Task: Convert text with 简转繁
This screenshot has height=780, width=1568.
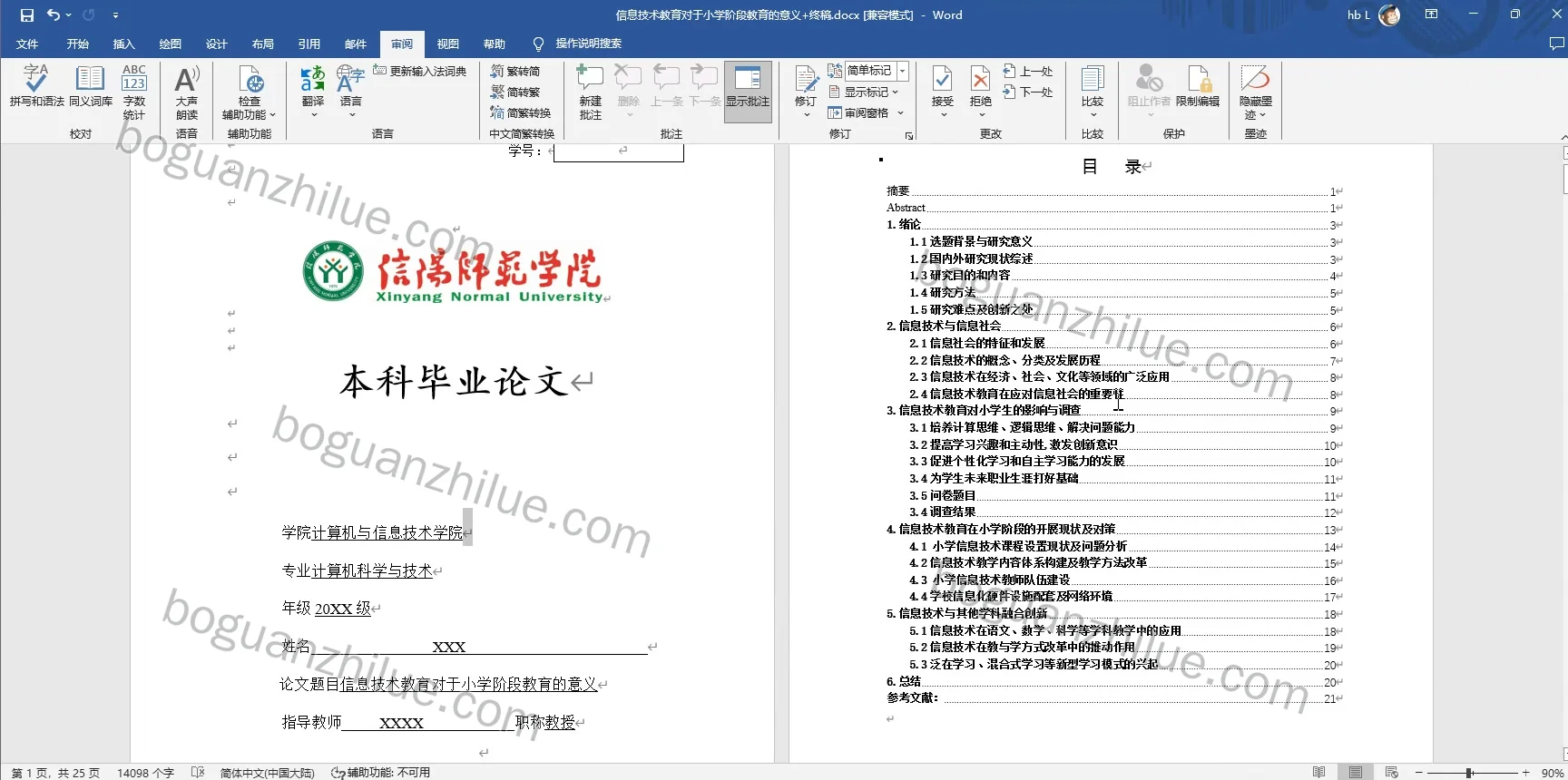Action: tap(515, 92)
